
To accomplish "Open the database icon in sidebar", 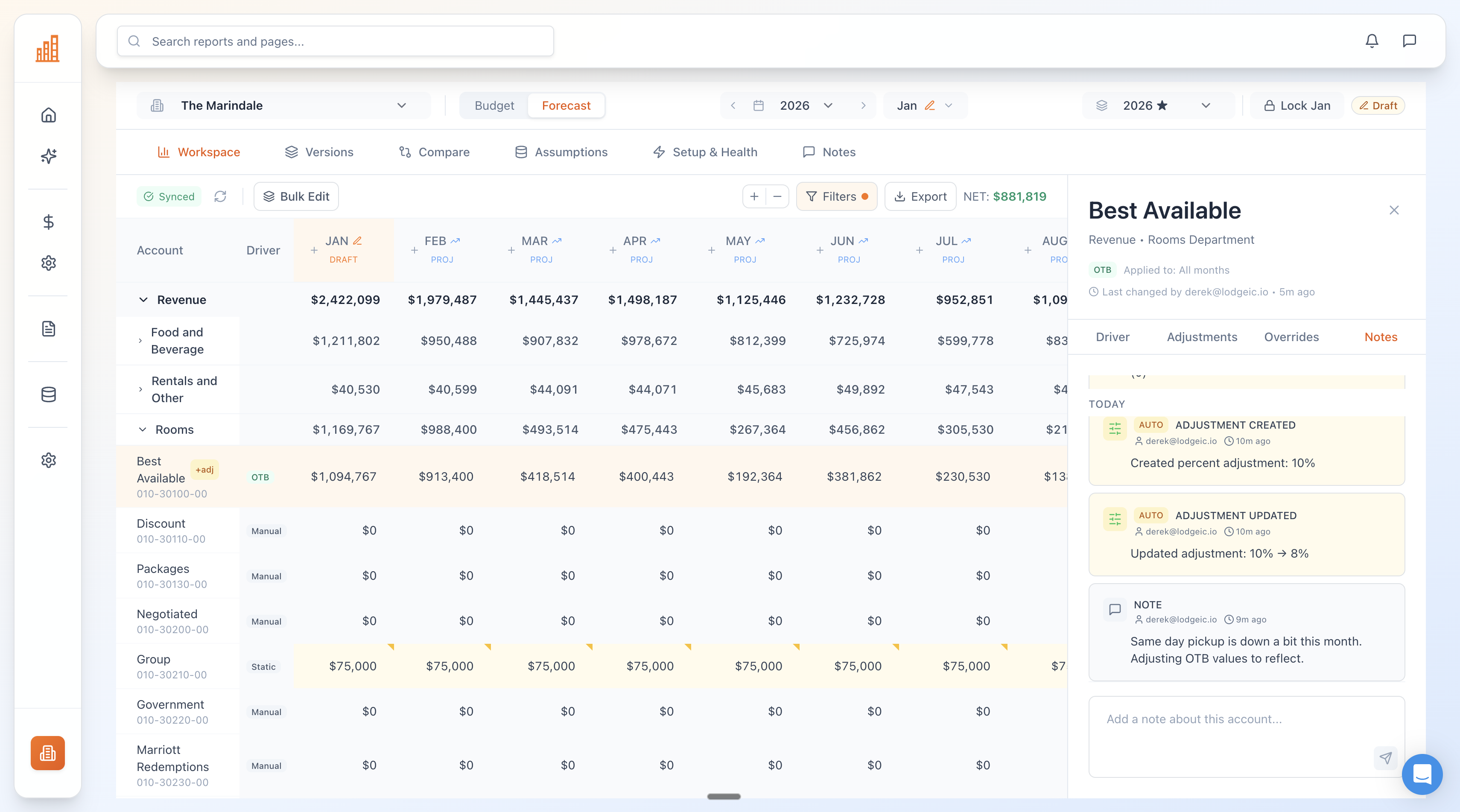I will pyautogui.click(x=49, y=394).
